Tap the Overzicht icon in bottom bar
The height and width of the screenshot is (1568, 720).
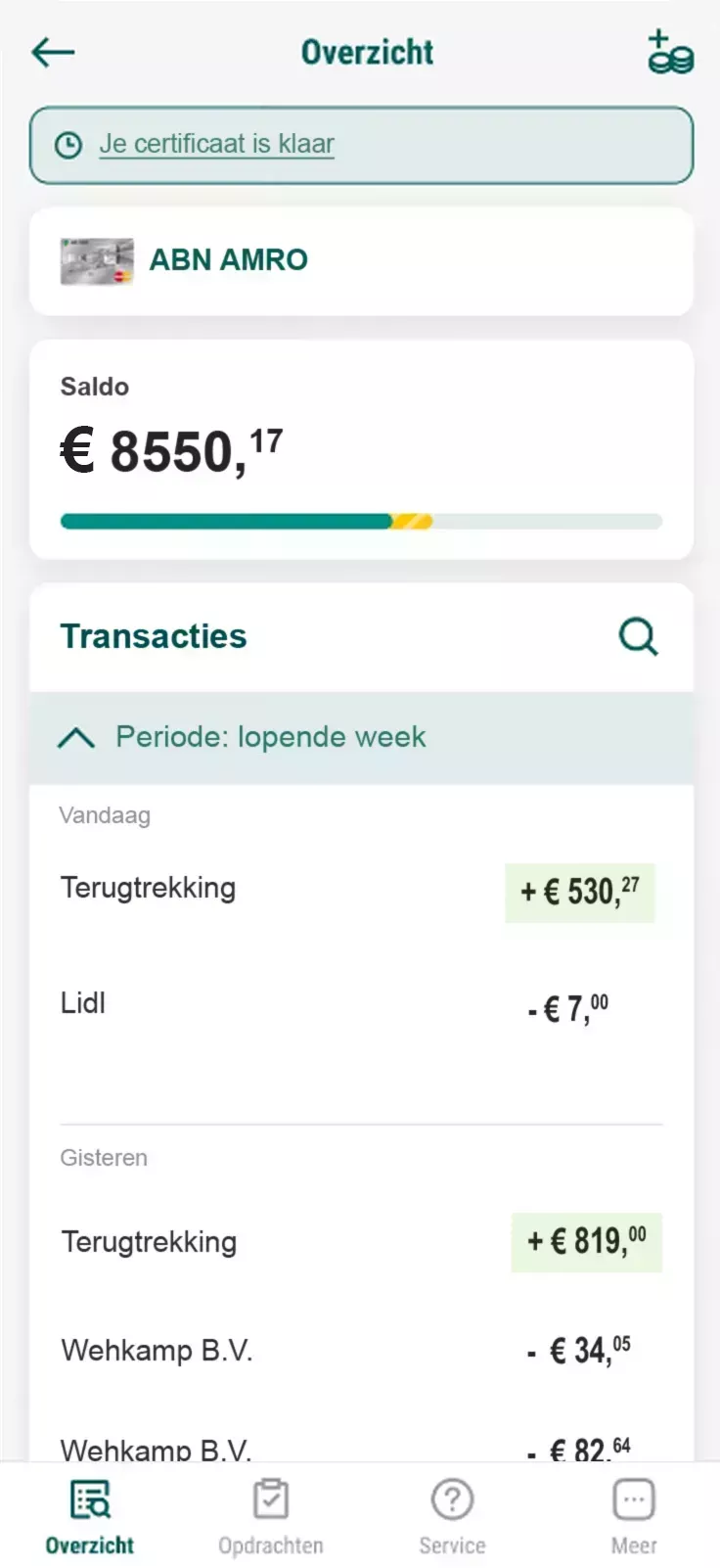pyautogui.click(x=90, y=1499)
